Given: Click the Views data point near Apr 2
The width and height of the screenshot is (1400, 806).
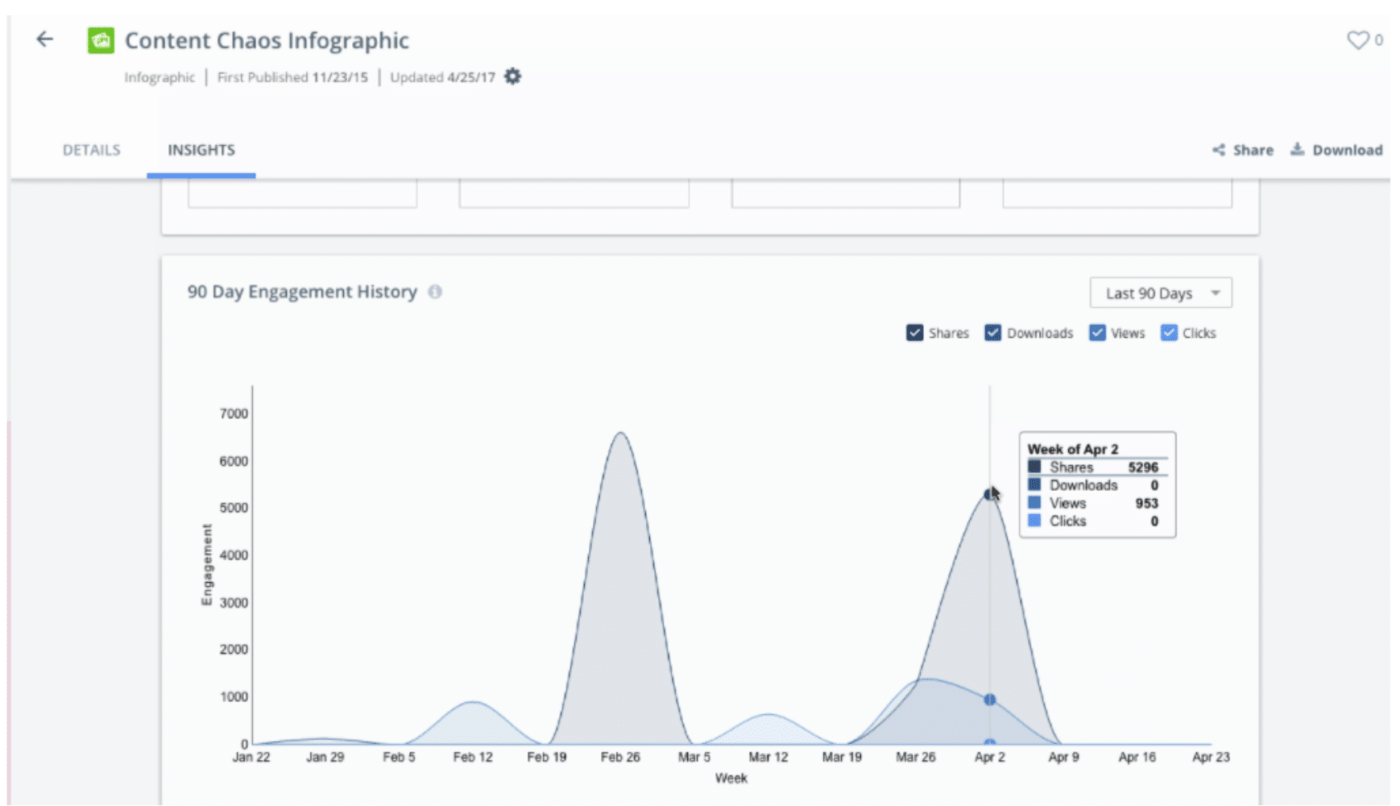Looking at the screenshot, I should (x=988, y=698).
